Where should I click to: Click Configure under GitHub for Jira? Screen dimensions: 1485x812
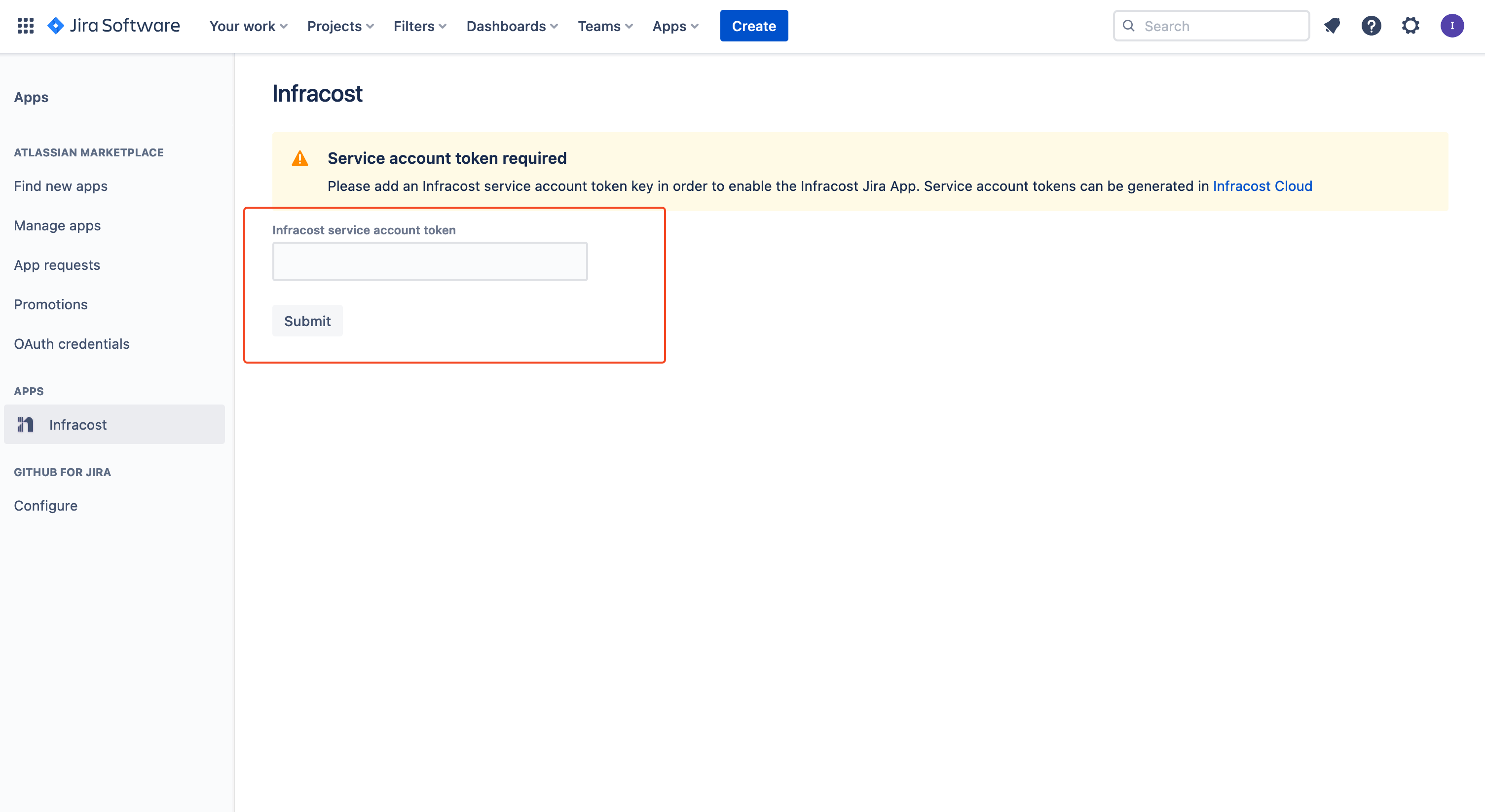(45, 504)
